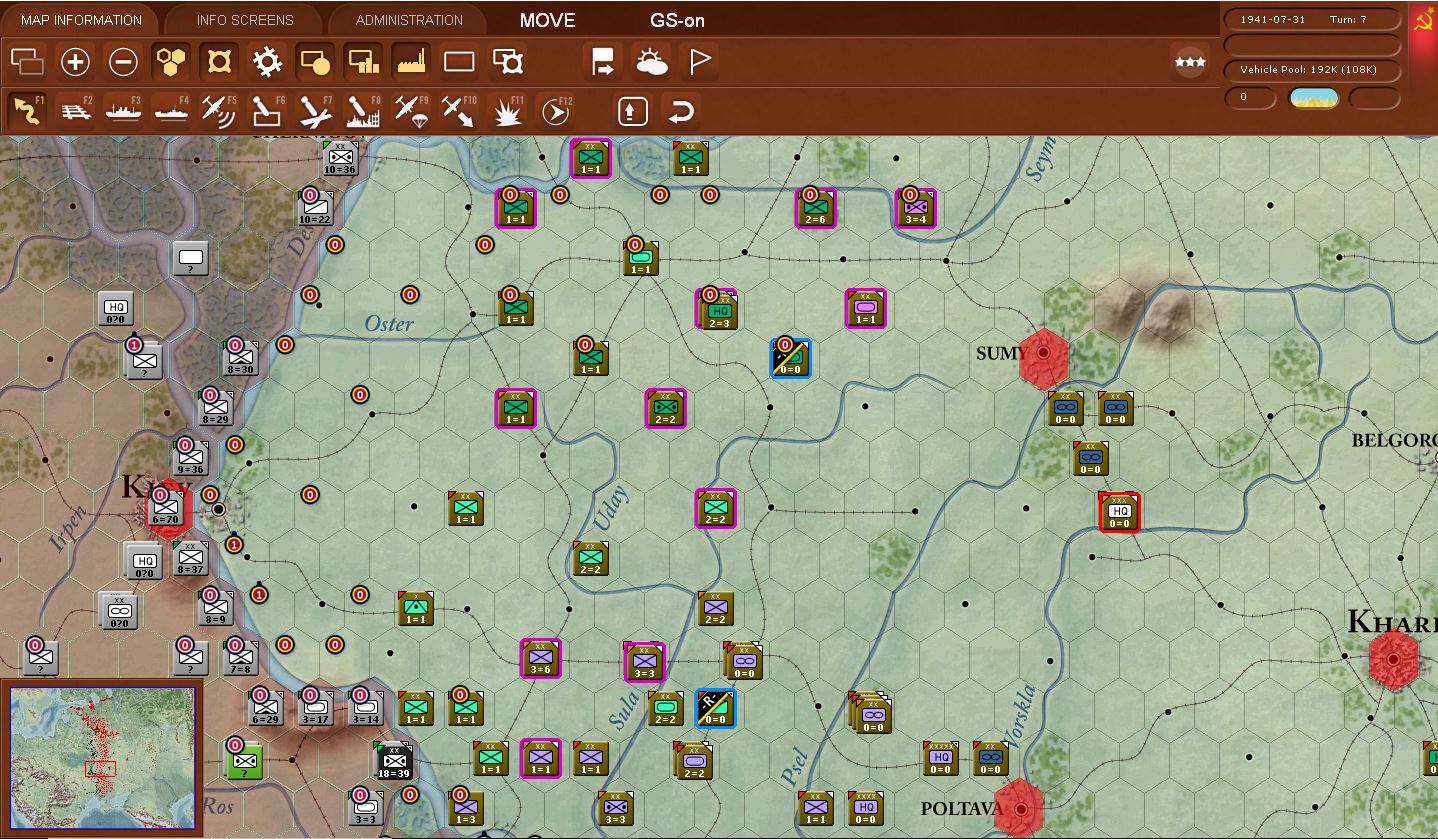Undo the last move (curved arrow icon)
1438x839 pixels.
pyautogui.click(x=681, y=110)
